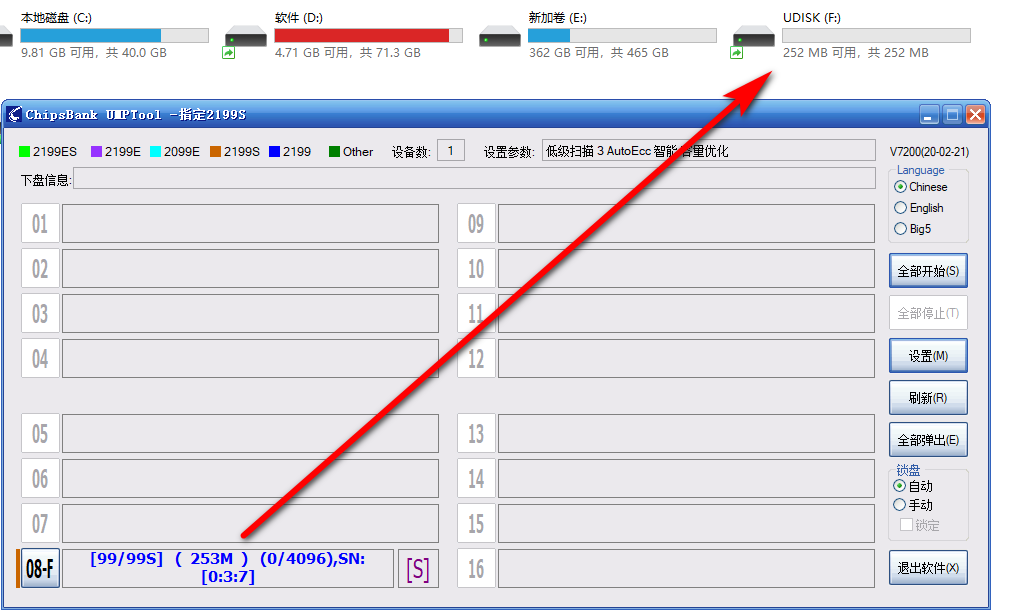Select port number 01 button

(x=40, y=223)
